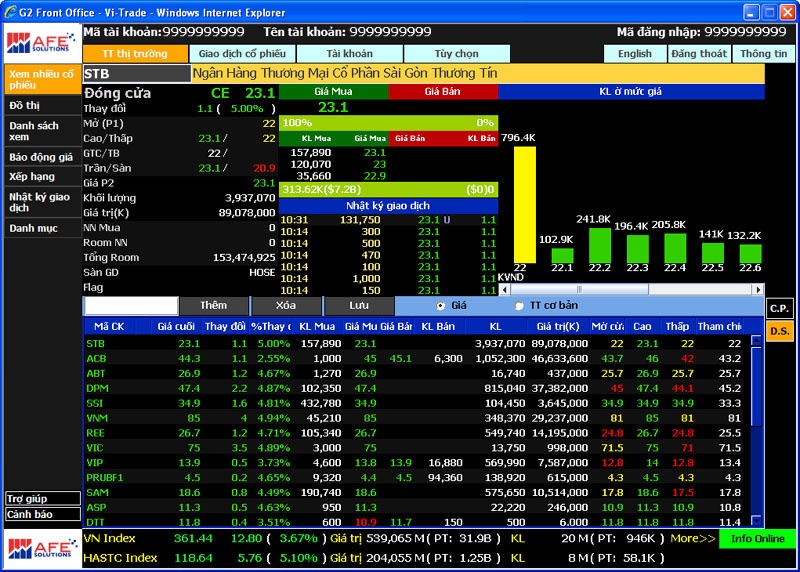Click the Cảnh báo button
Viewport: 800px width, 572px height.
coord(43,514)
